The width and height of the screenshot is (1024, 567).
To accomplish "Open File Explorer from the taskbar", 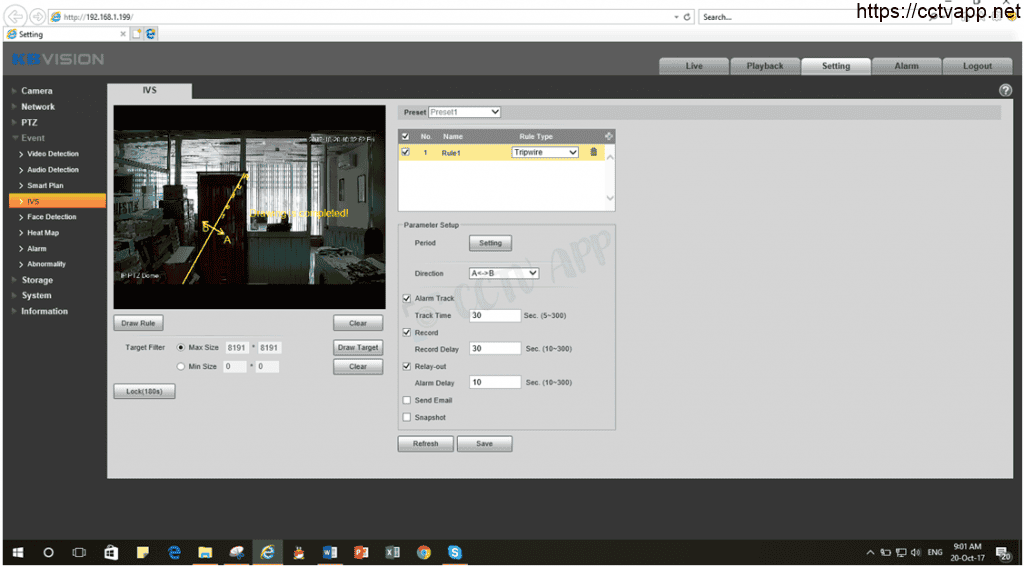I will click(x=205, y=552).
